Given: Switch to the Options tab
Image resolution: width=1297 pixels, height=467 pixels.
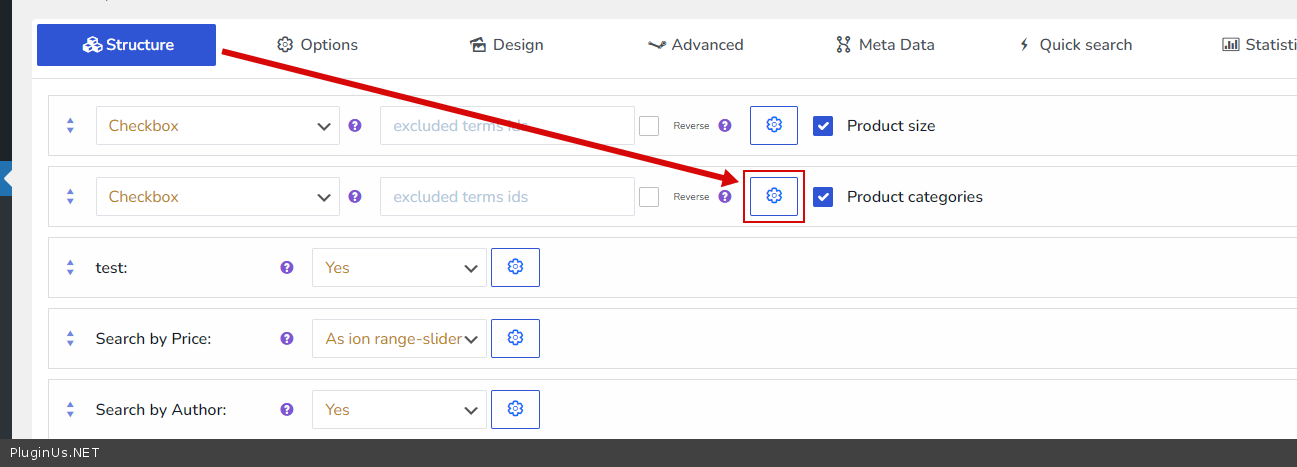Looking at the screenshot, I should [x=317, y=45].
